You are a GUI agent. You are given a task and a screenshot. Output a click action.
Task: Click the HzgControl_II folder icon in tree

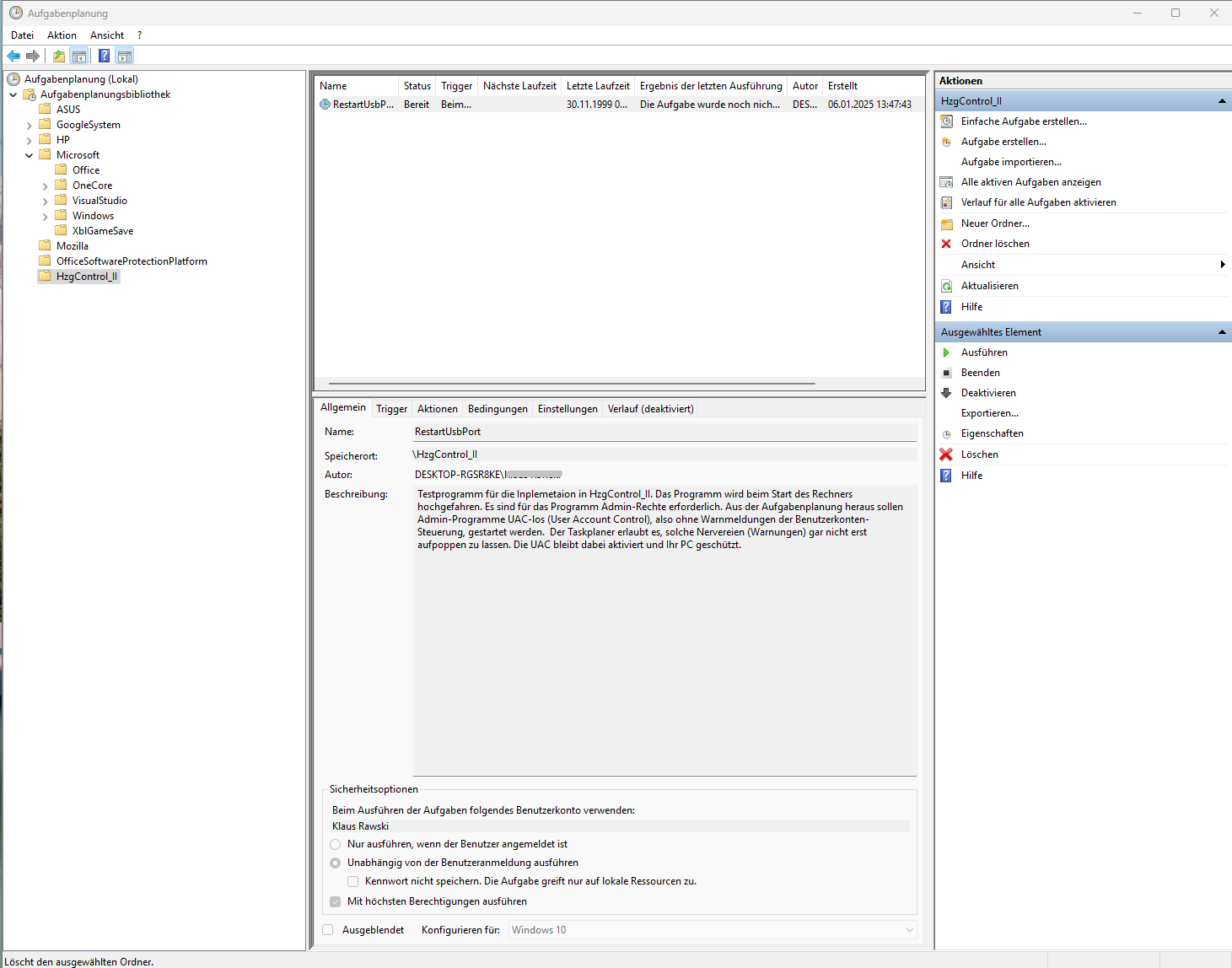45,277
